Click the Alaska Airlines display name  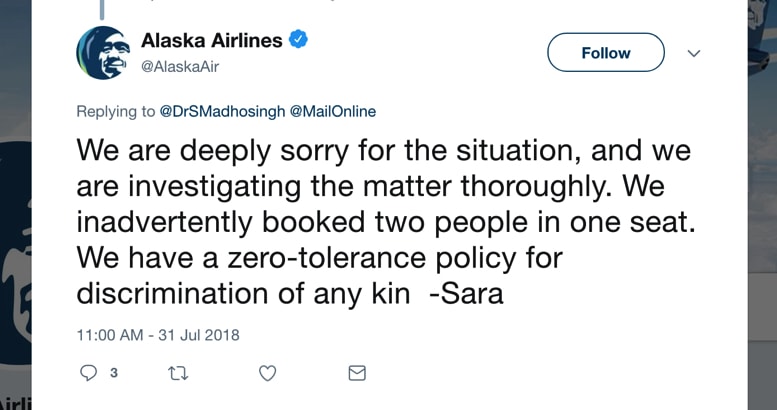click(x=212, y=40)
